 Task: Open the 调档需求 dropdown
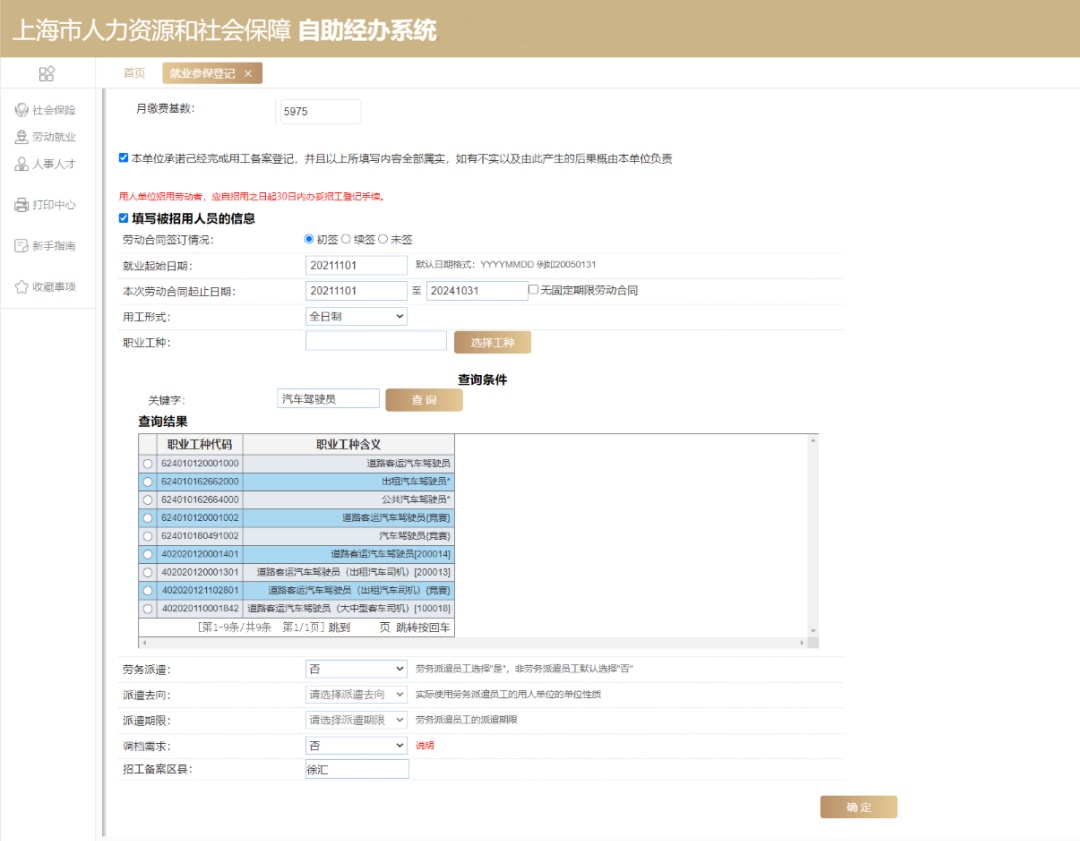pyautogui.click(x=356, y=746)
